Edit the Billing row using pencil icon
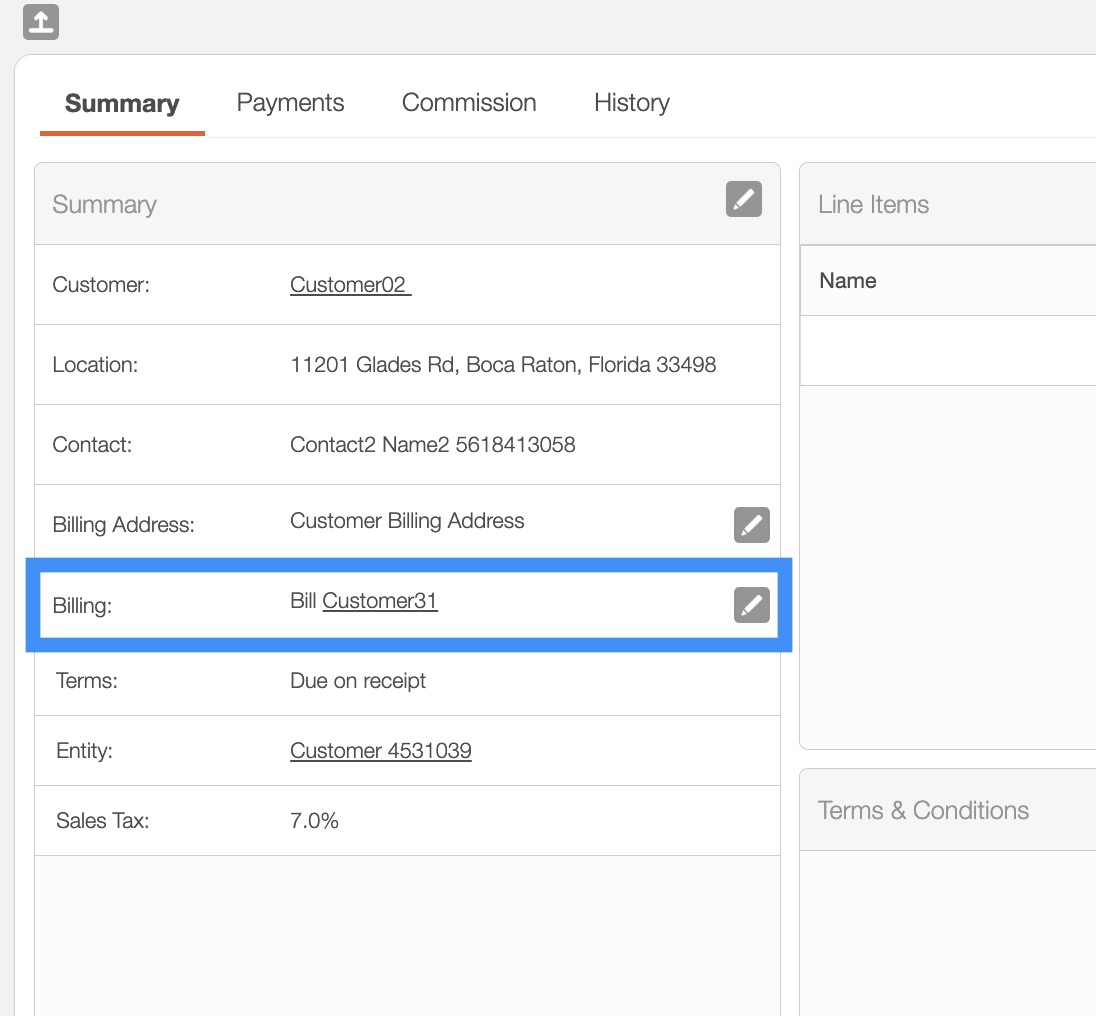The image size is (1096, 1016). tap(751, 605)
